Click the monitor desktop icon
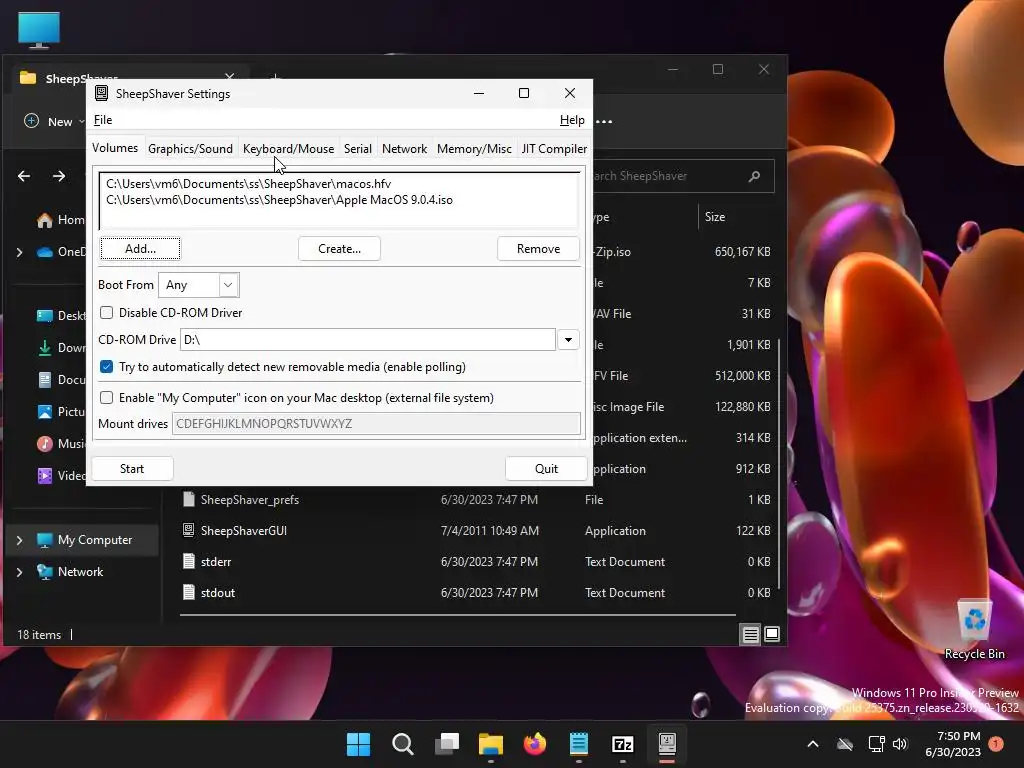Image resolution: width=1024 pixels, height=768 pixels. tap(39, 30)
